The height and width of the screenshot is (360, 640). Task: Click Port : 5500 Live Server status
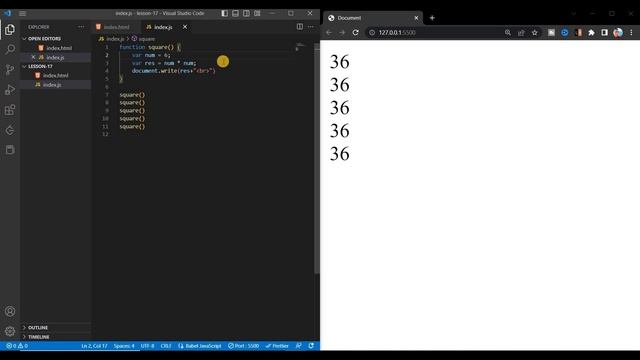coord(243,346)
